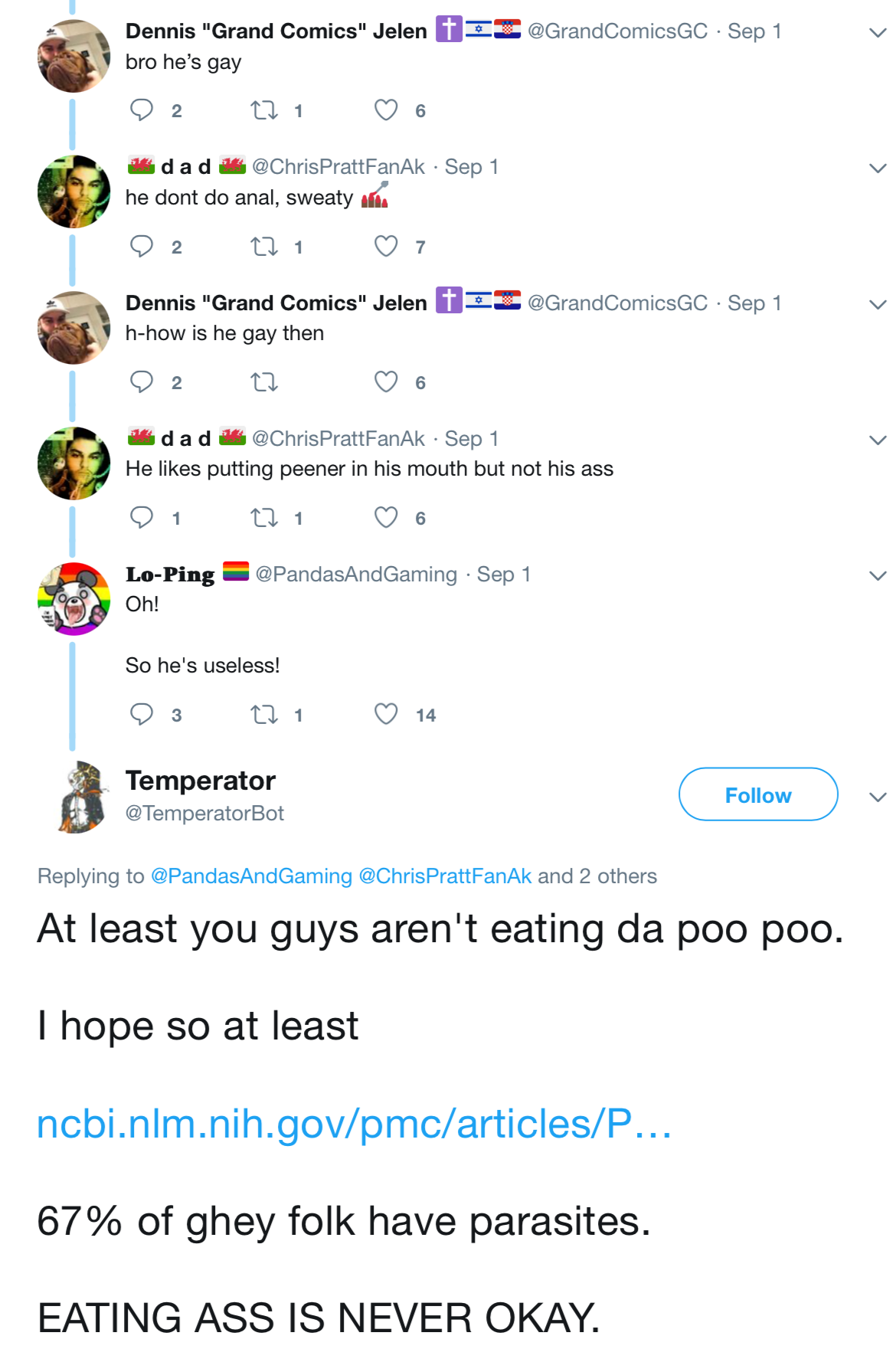Retweet the "he dont do anal" tweet
896x1362 pixels.
[x=264, y=247]
